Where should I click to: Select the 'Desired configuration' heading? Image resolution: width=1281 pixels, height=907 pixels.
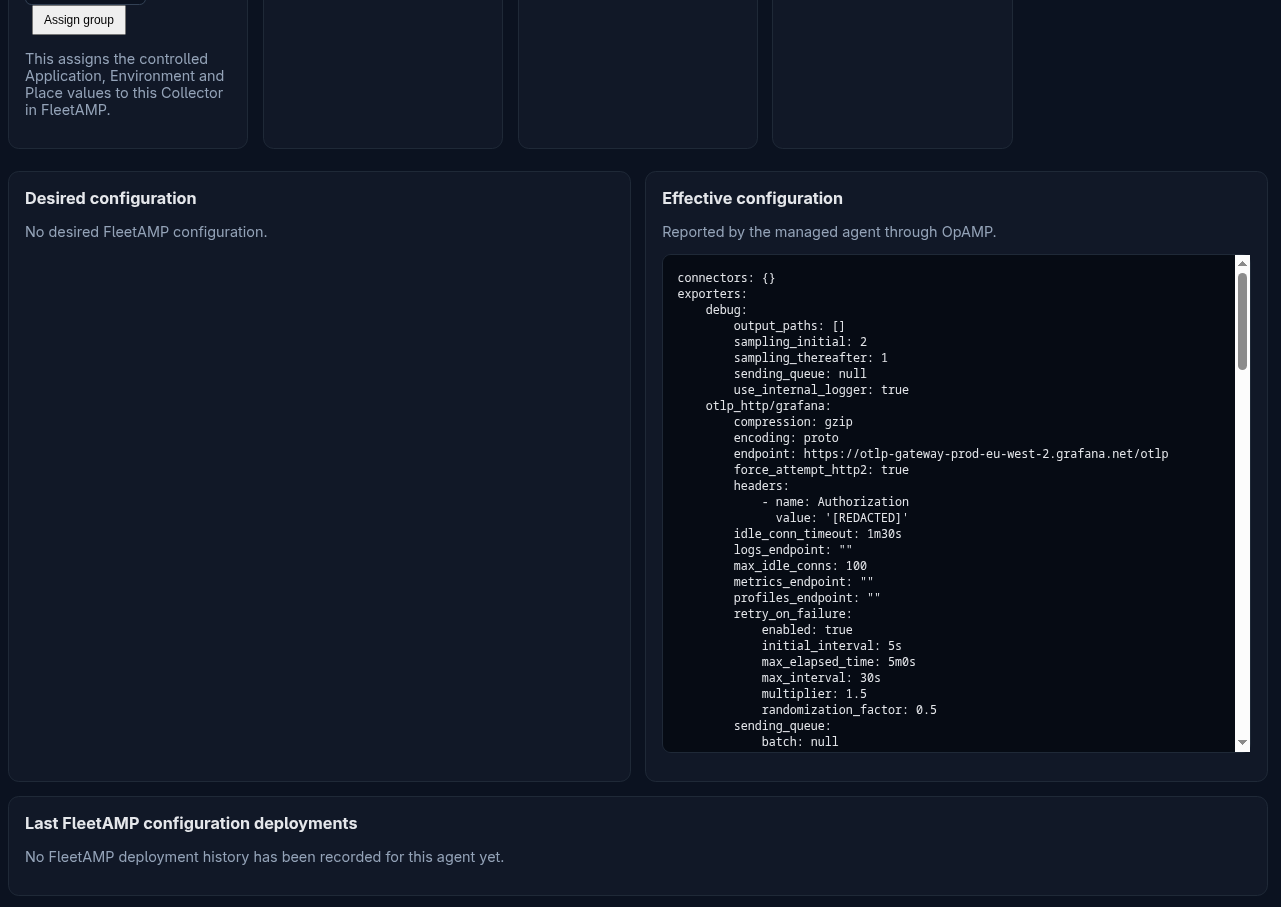(x=110, y=198)
